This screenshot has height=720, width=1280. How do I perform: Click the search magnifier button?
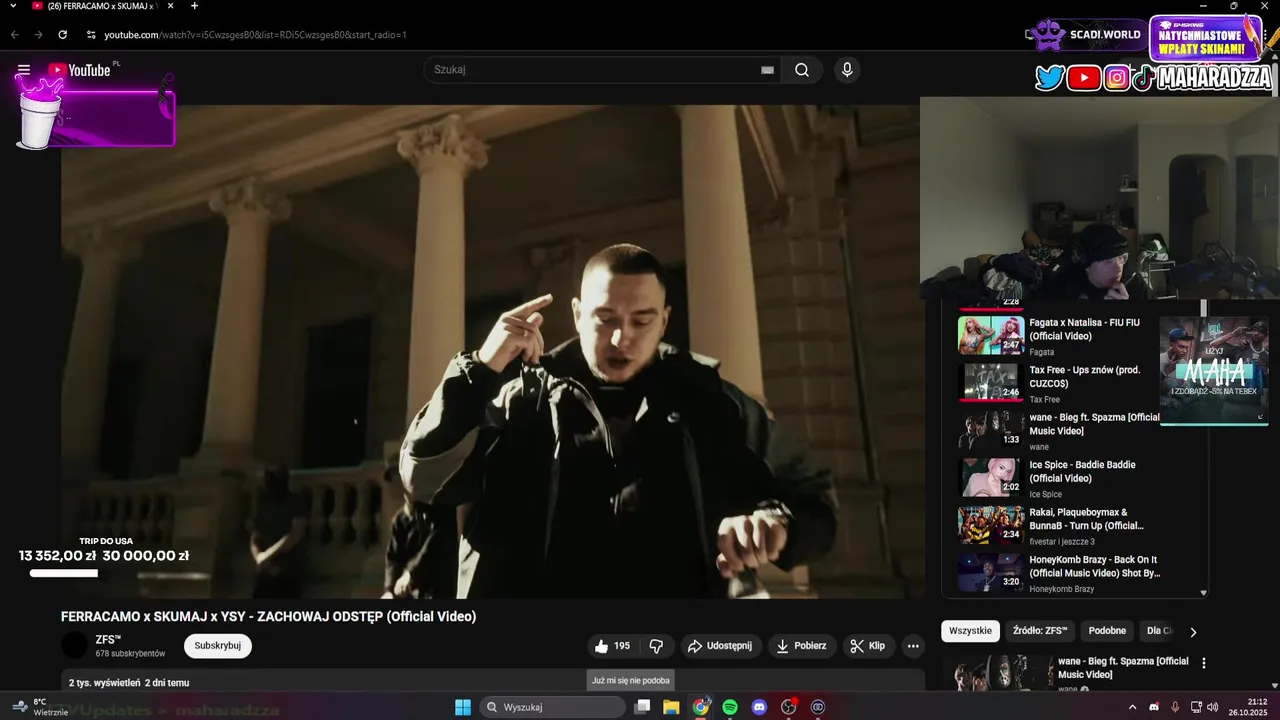point(802,70)
